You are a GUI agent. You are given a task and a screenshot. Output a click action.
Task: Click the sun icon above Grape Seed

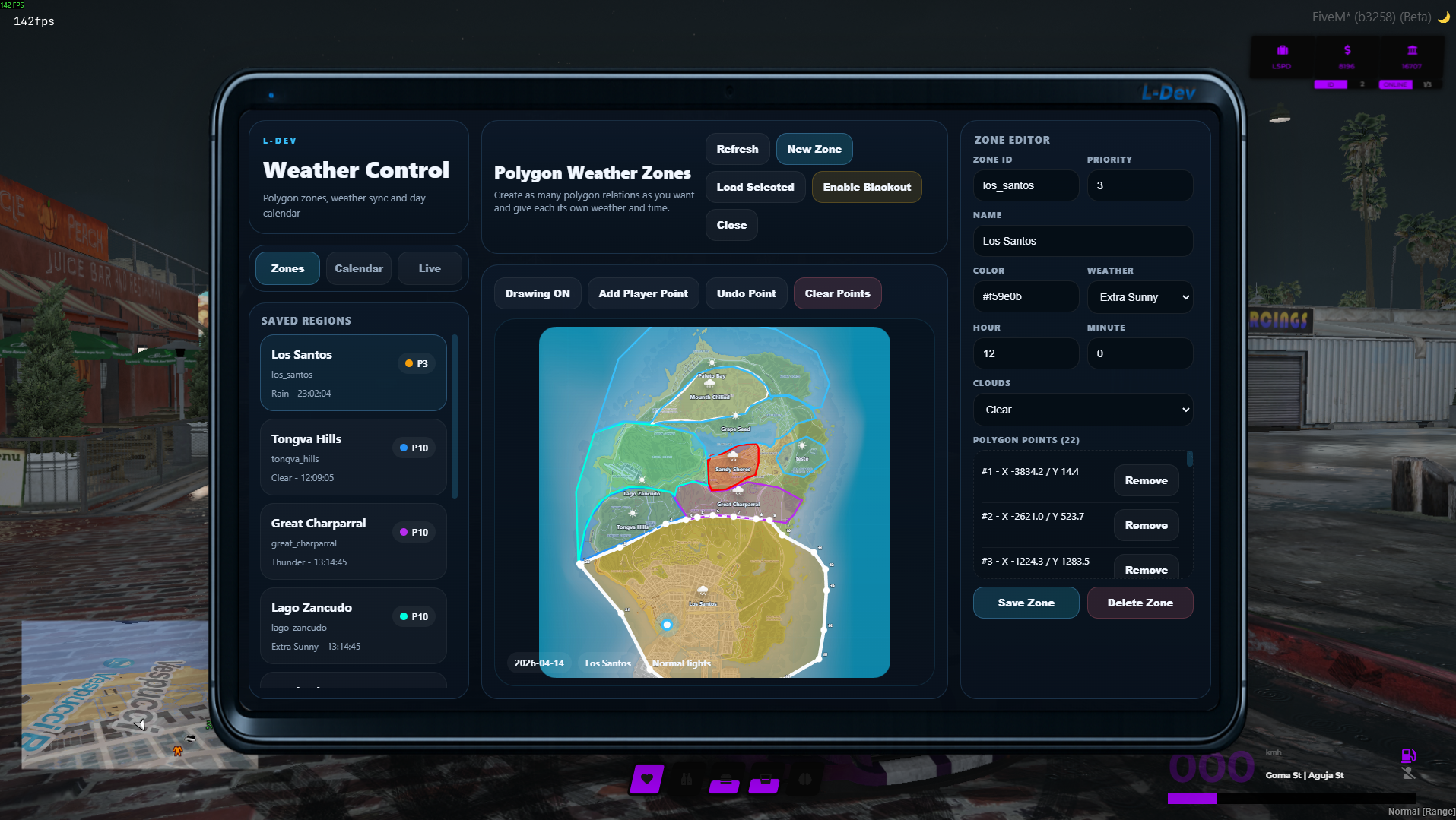(735, 416)
